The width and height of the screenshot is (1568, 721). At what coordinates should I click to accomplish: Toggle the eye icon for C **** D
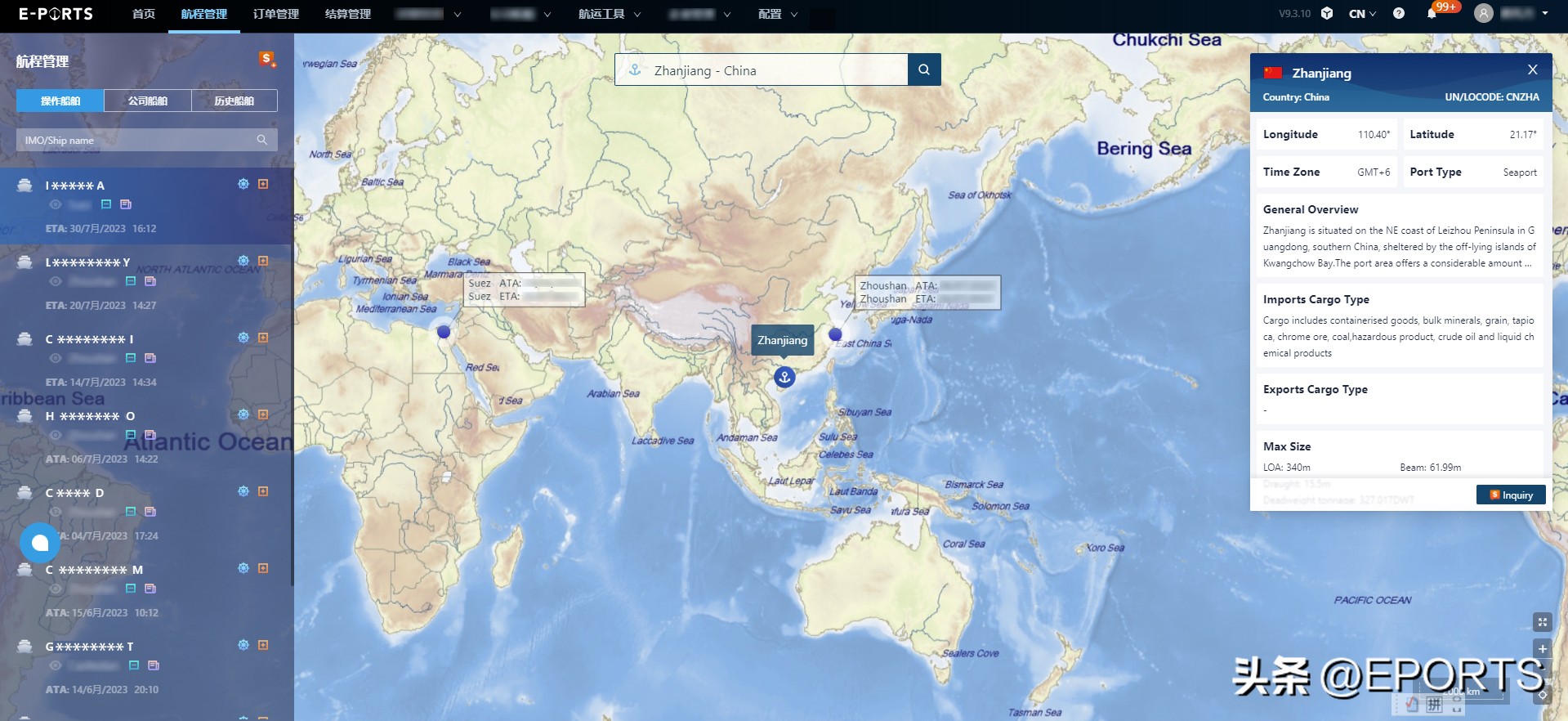coord(56,512)
